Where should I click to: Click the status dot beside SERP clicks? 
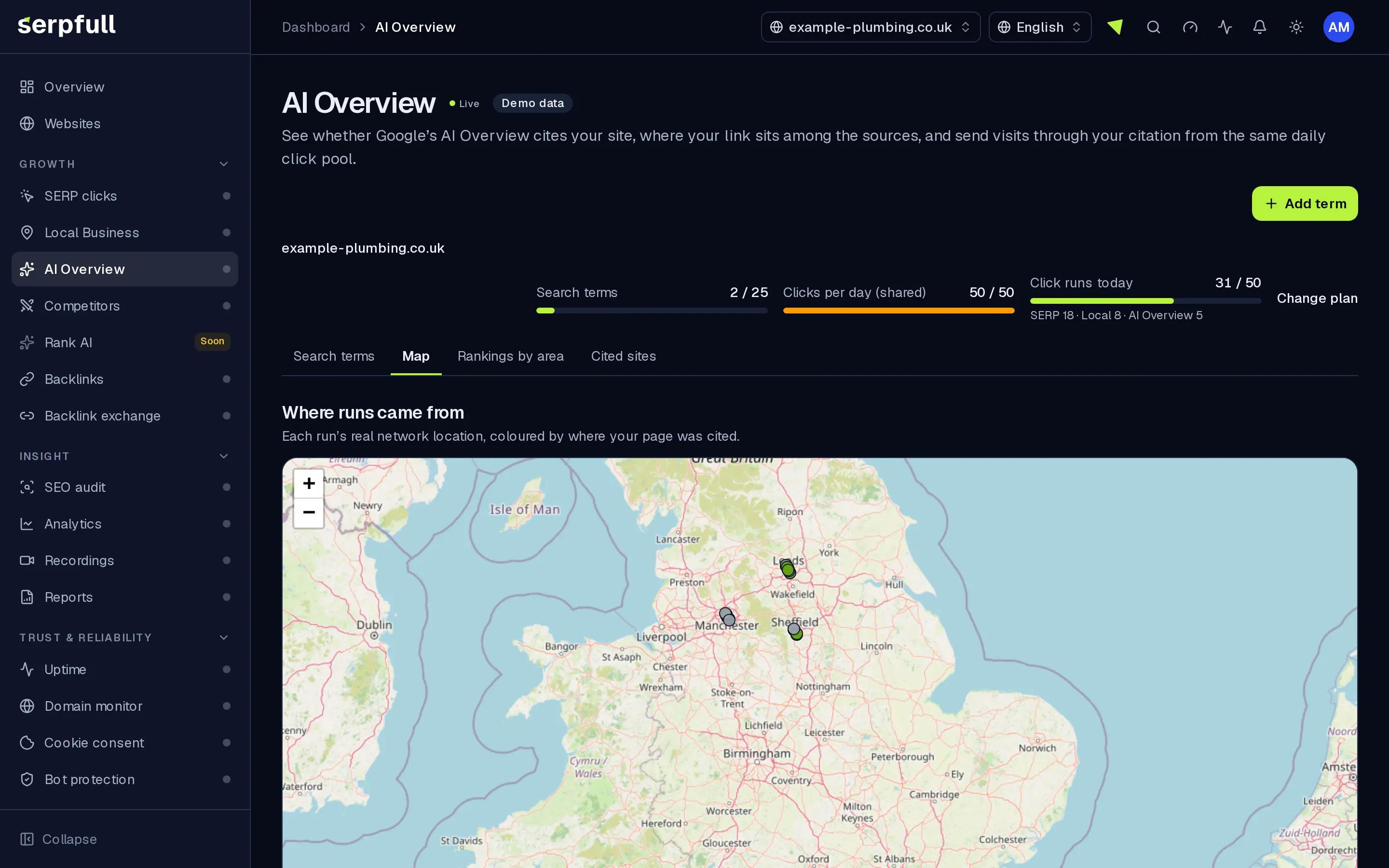point(226,196)
